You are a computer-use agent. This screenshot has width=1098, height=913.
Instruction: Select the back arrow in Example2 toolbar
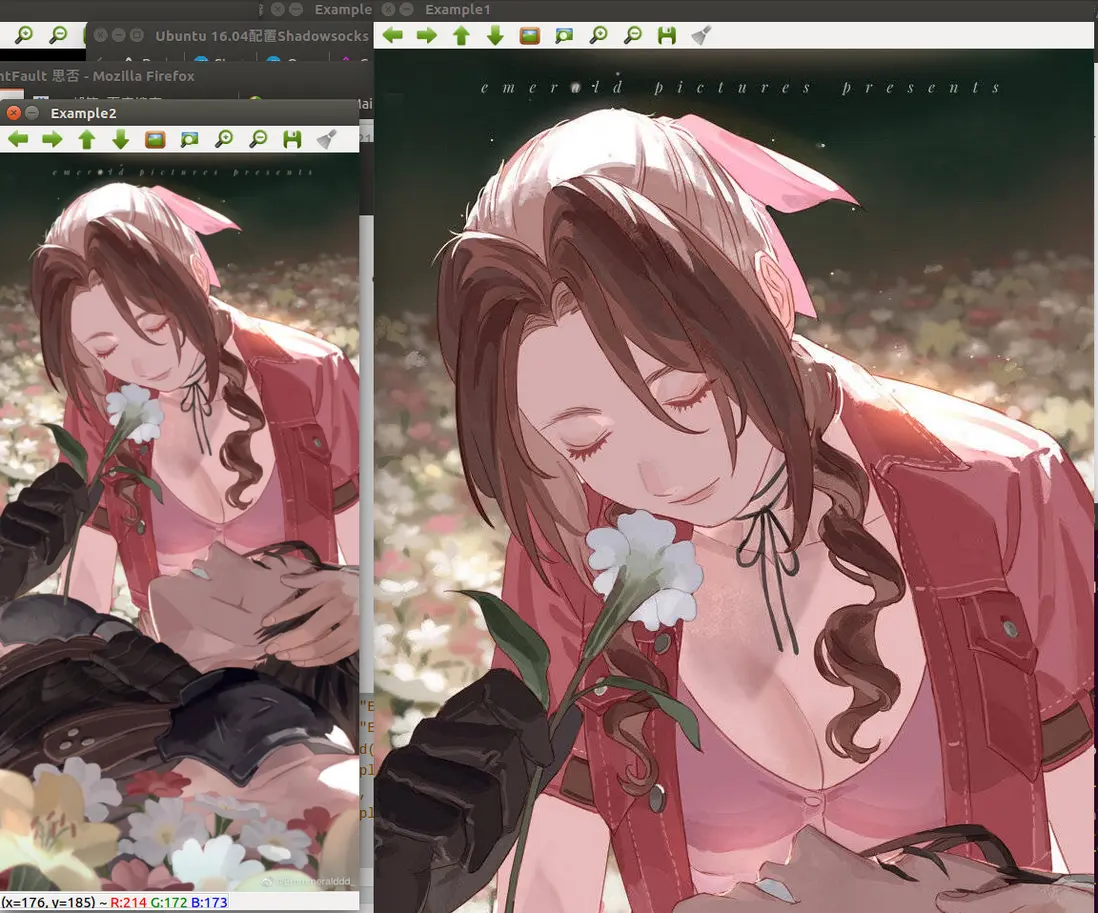(x=17, y=139)
